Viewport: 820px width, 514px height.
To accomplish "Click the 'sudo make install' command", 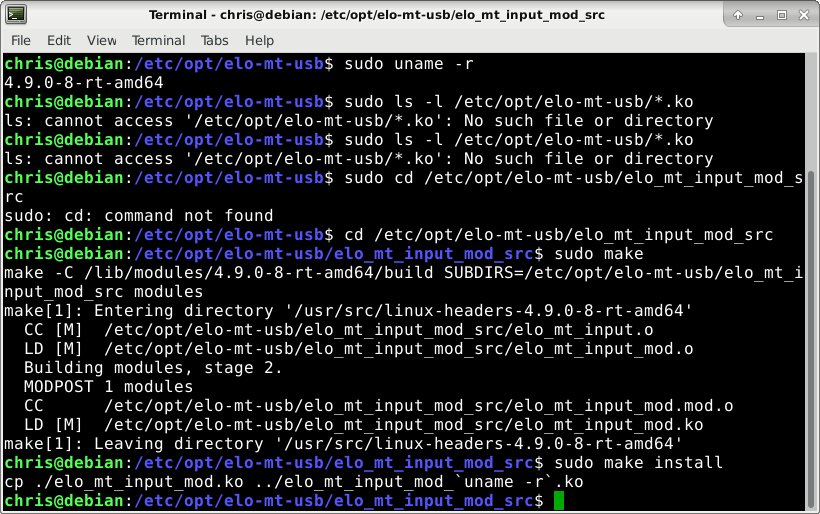I will pos(639,463).
